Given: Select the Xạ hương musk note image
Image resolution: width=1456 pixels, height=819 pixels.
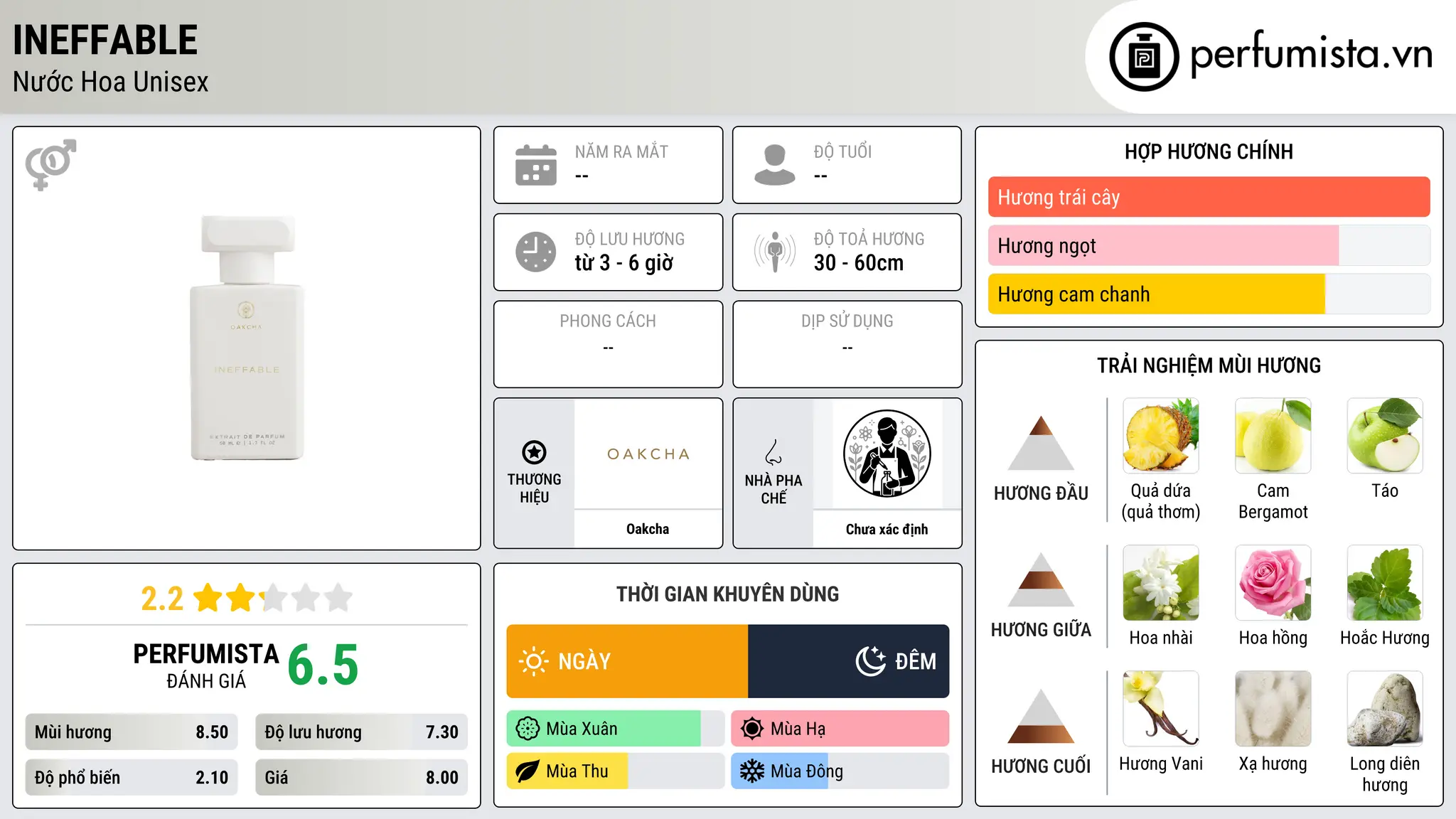Looking at the screenshot, I should 1273,709.
